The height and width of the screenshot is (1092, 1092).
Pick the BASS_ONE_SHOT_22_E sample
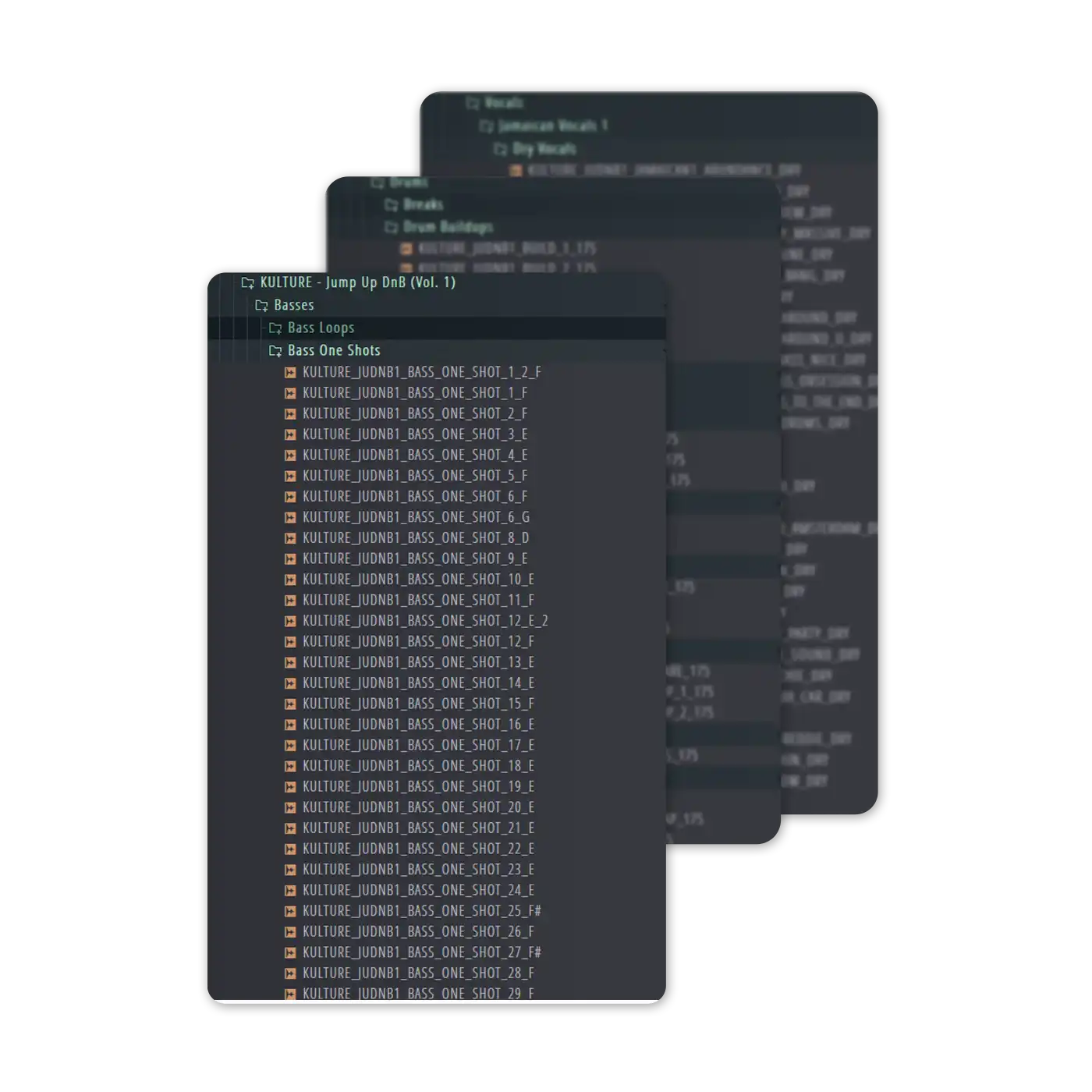point(418,849)
